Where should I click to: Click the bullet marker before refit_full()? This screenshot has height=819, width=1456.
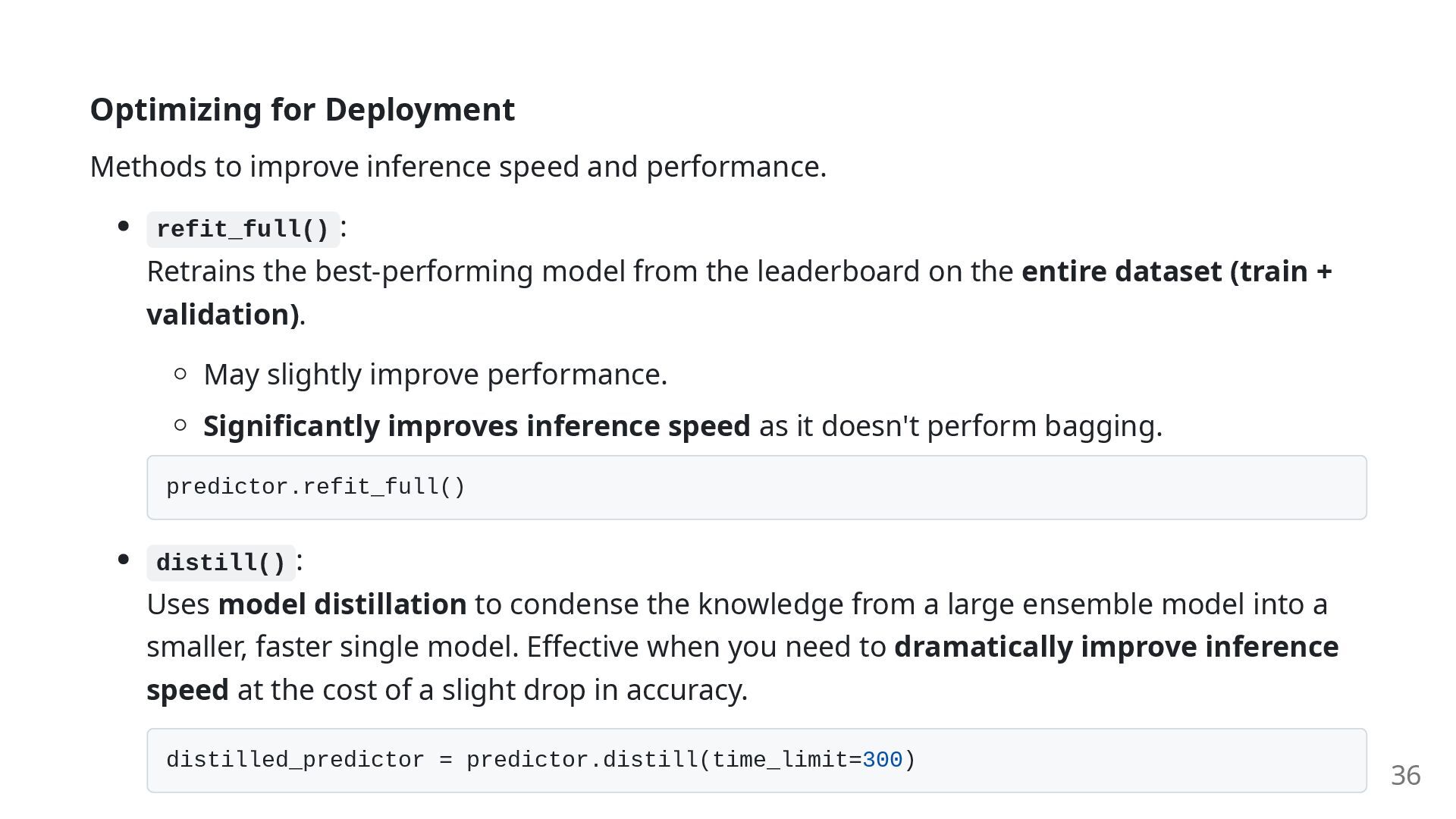point(124,226)
